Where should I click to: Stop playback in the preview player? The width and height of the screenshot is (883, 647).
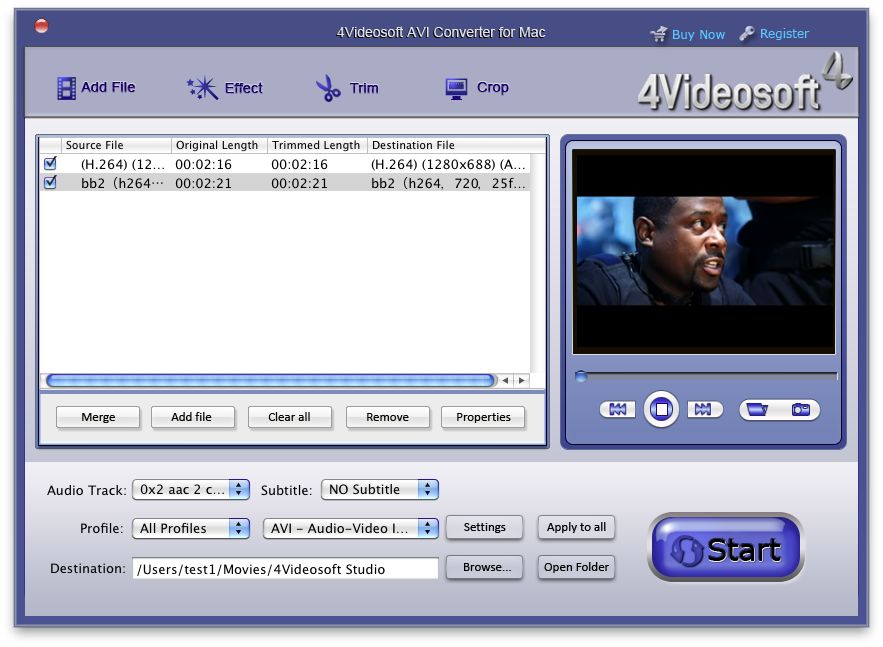[x=661, y=409]
